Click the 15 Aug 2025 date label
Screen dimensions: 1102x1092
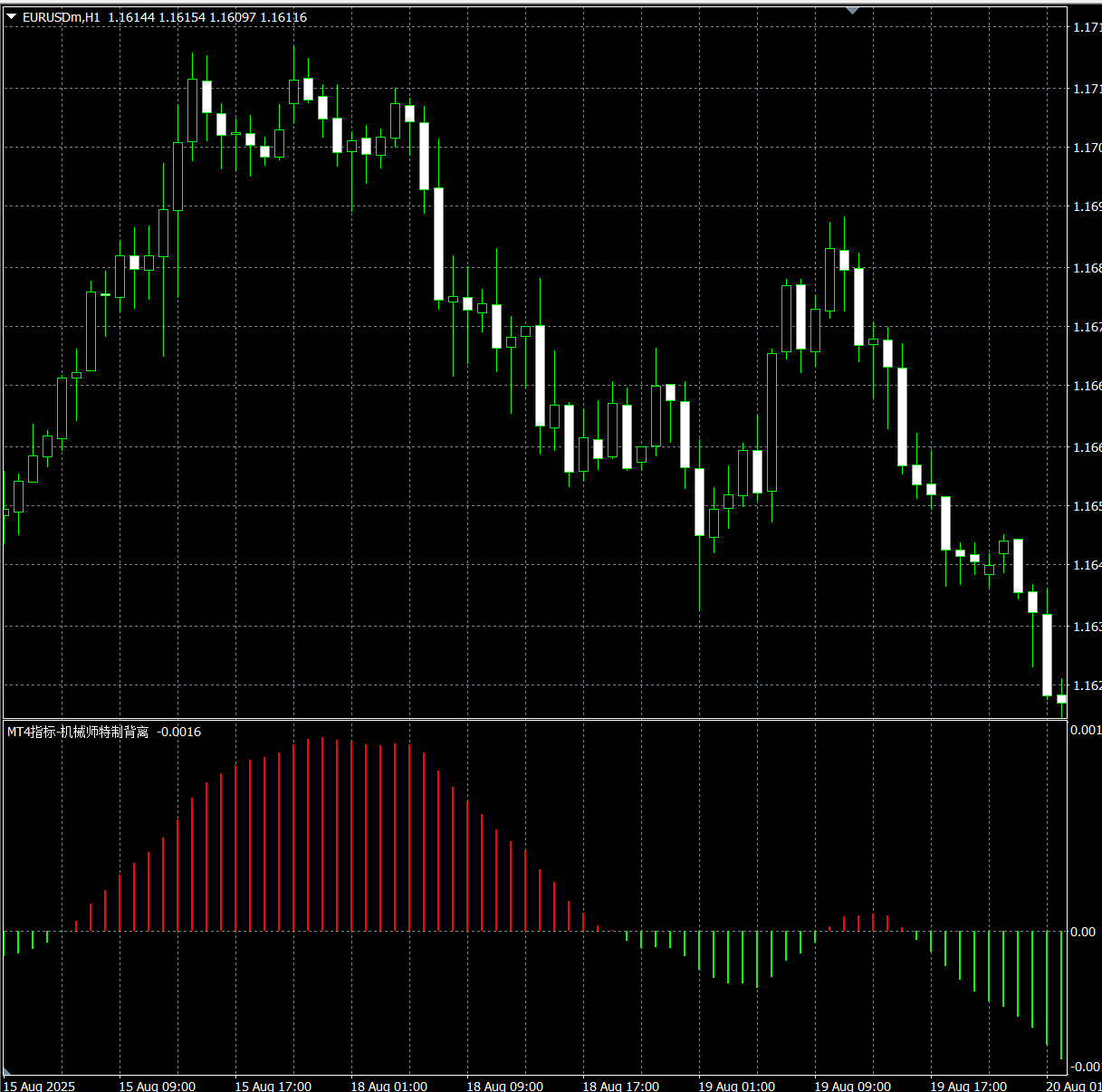40,1086
